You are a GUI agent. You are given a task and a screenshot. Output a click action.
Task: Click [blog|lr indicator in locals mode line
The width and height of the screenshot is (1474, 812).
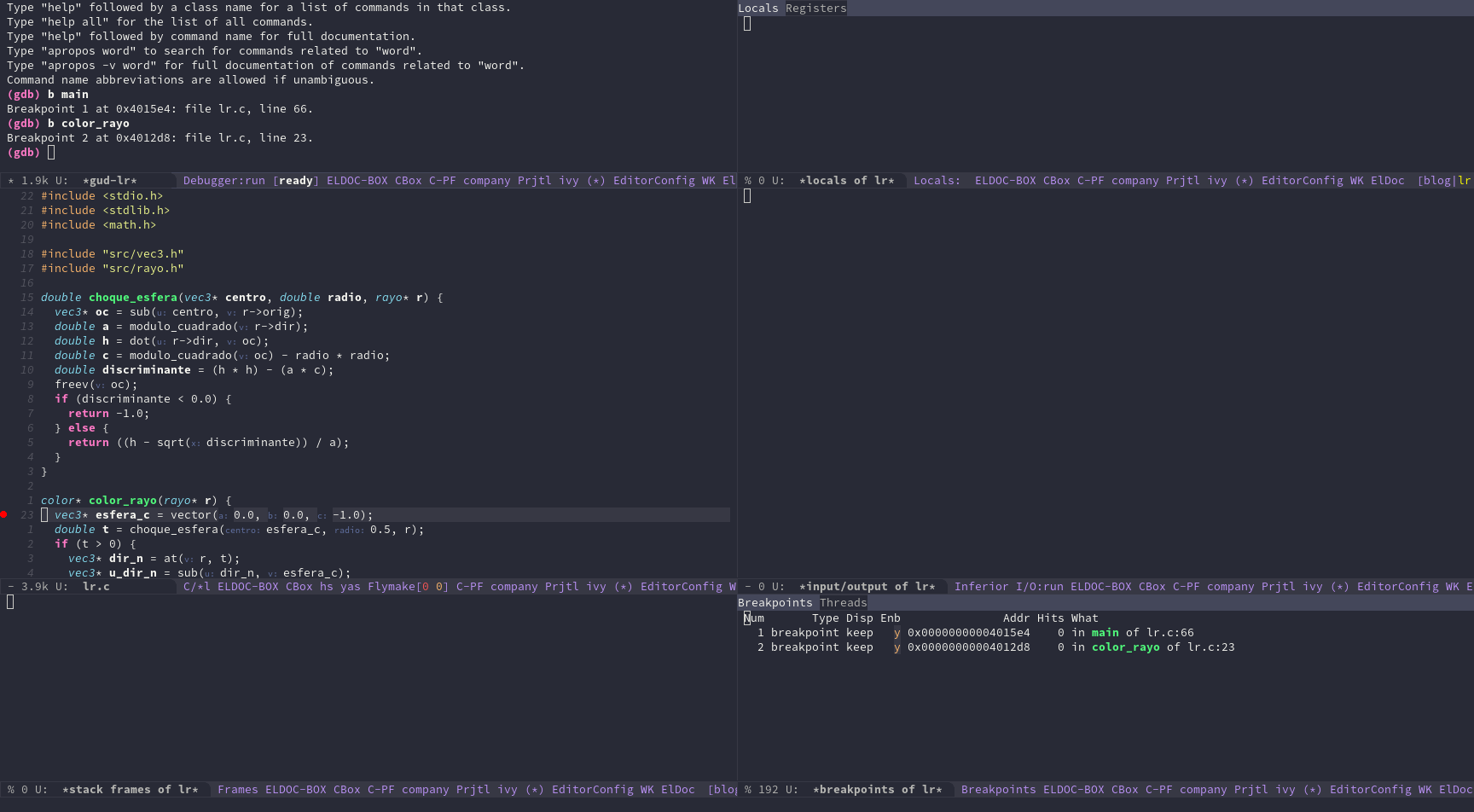coord(1445,181)
